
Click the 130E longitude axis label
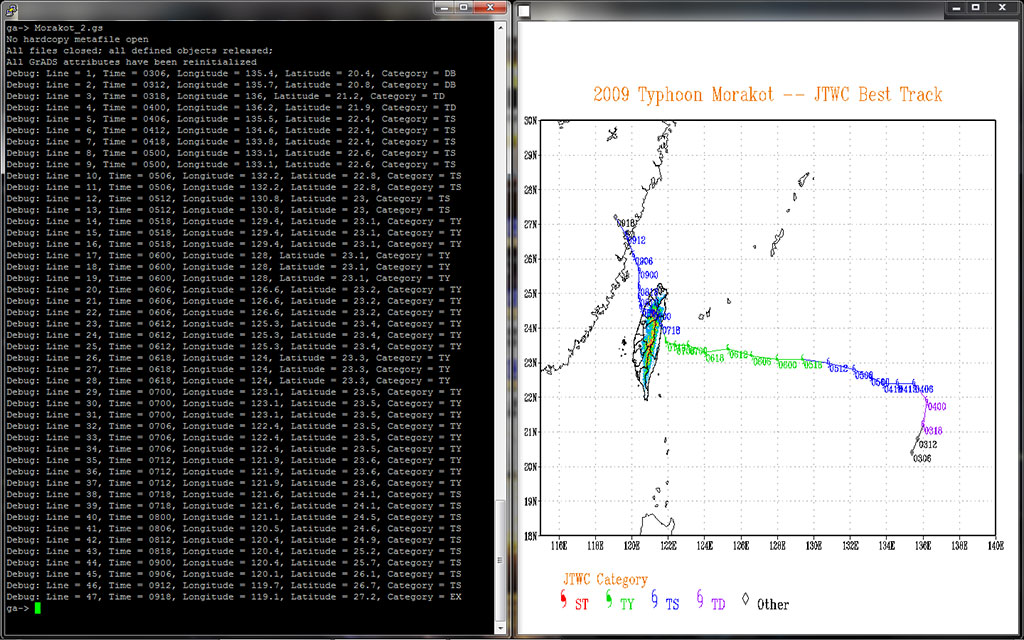tap(814, 545)
